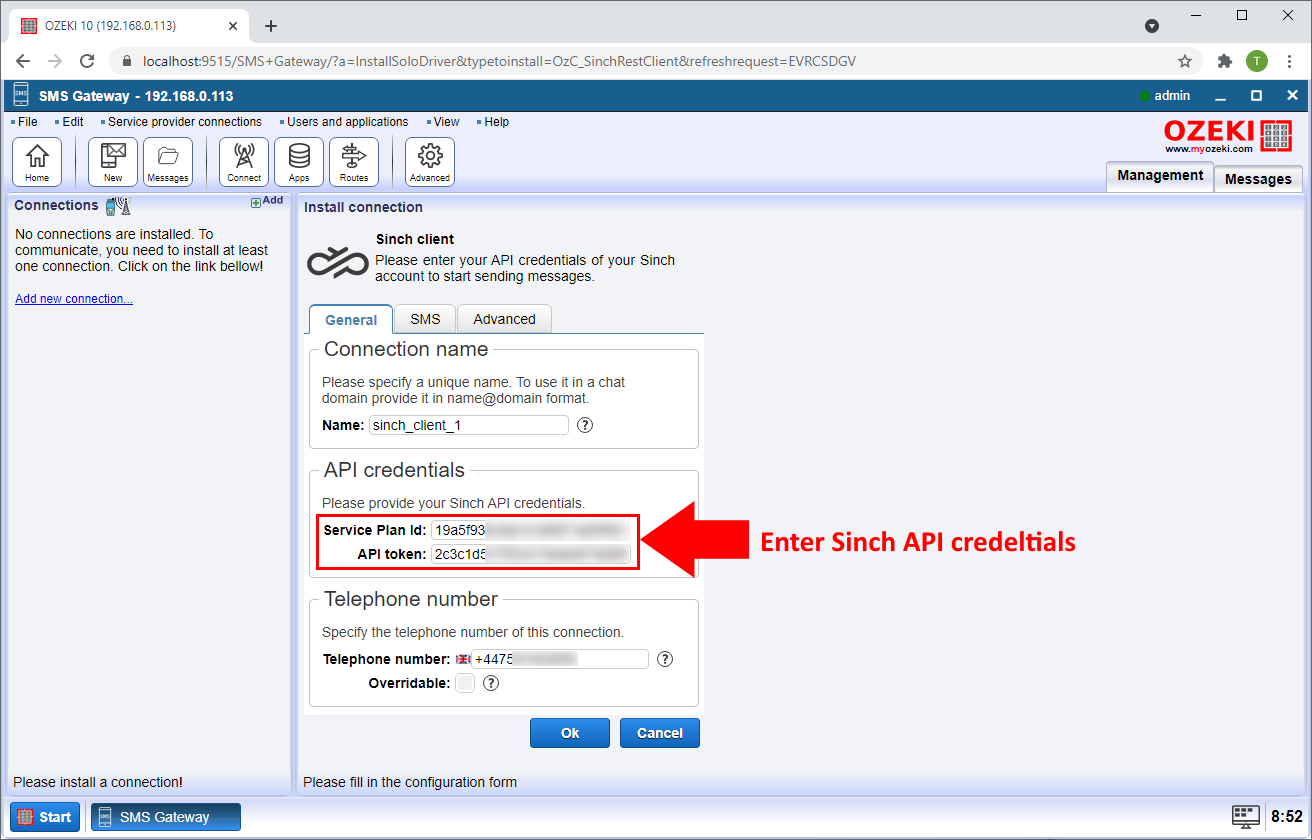
Task: Click the API token field
Action: click(531, 554)
